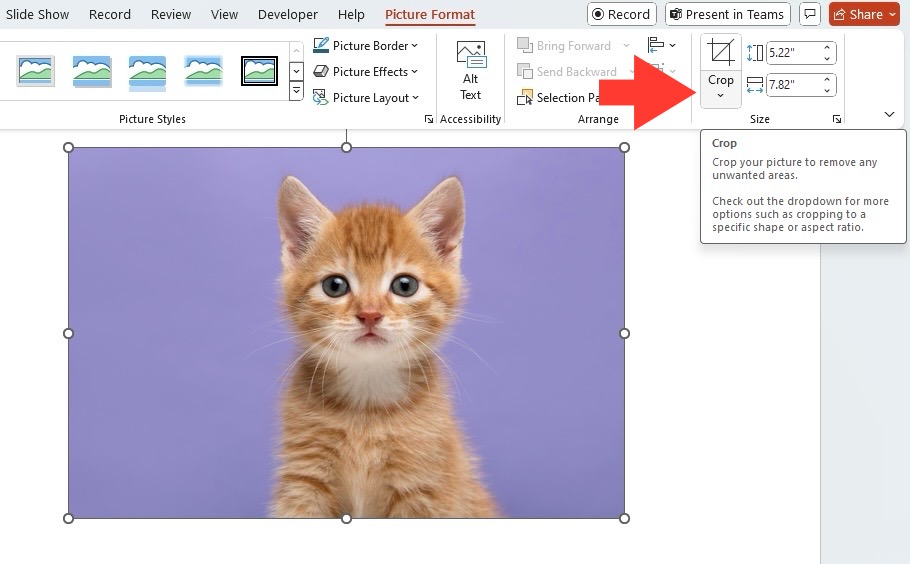Screen dimensions: 910x564
Task: Switch to the Developer tab
Action: [x=288, y=15]
